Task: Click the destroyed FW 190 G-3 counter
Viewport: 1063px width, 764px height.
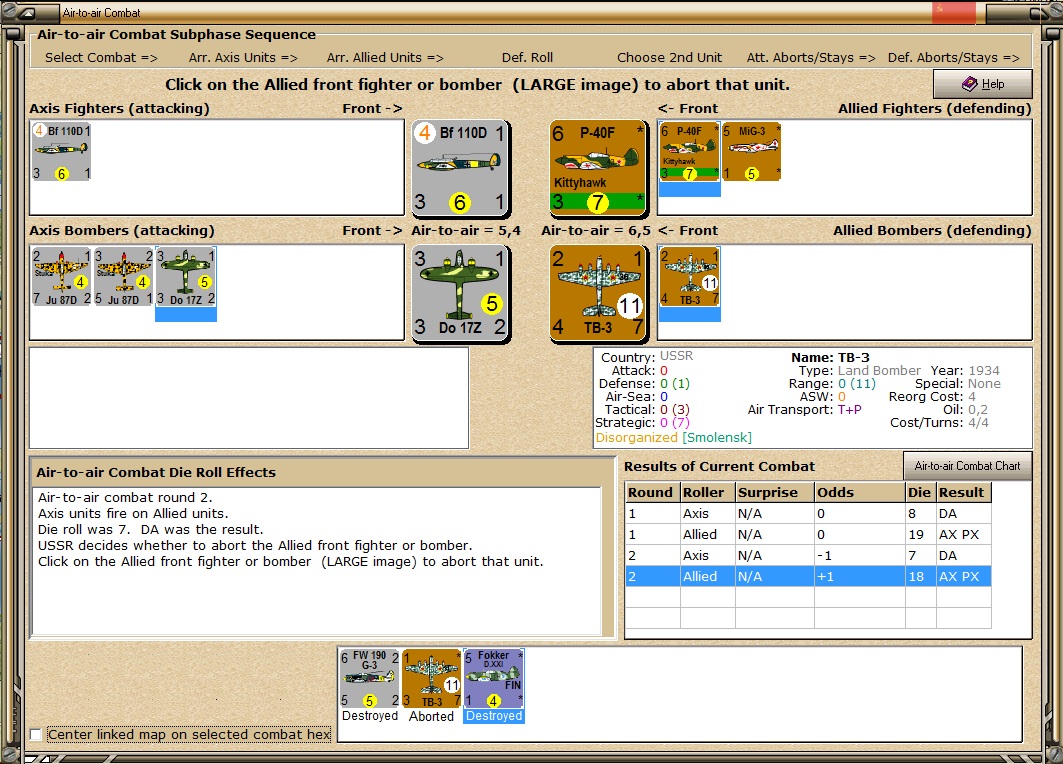Action: coord(370,679)
